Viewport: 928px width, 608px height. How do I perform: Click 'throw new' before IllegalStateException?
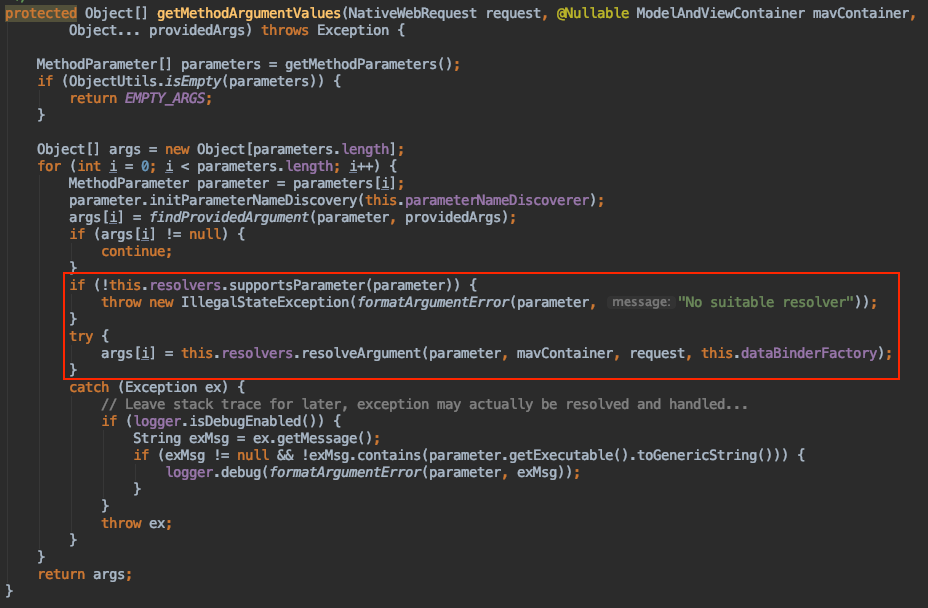tap(137, 302)
